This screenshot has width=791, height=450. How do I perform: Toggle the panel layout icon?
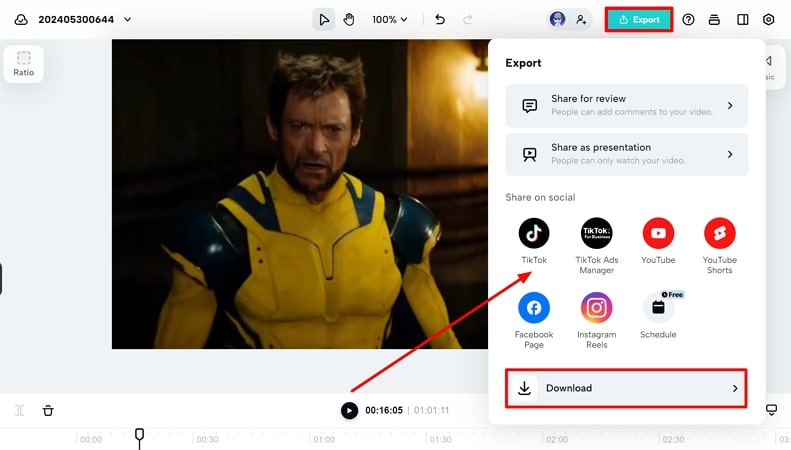pyautogui.click(x=742, y=19)
